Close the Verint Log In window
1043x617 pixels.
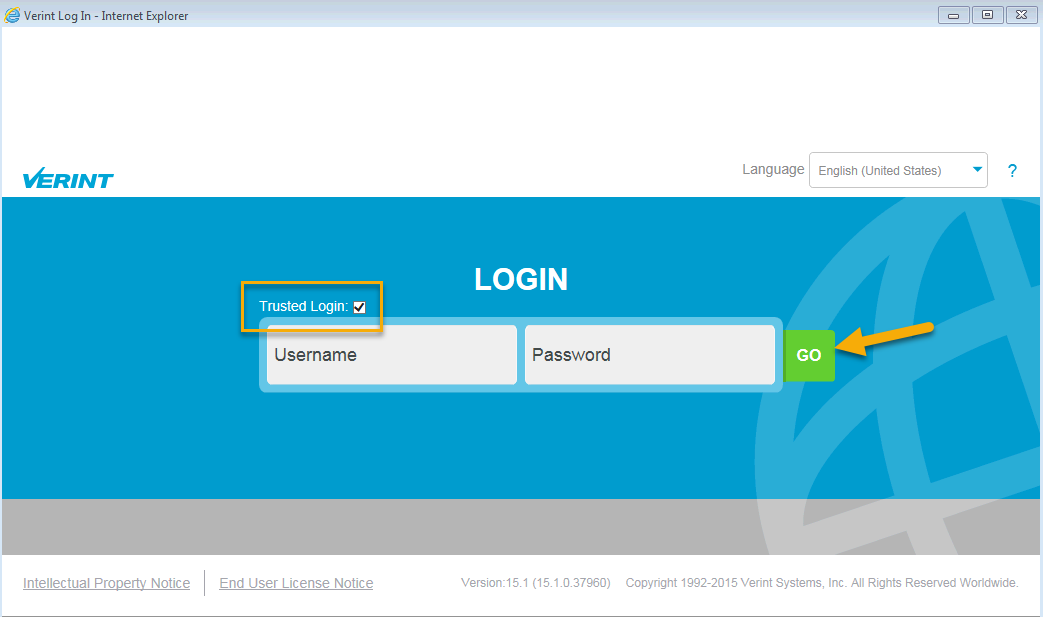point(1021,15)
